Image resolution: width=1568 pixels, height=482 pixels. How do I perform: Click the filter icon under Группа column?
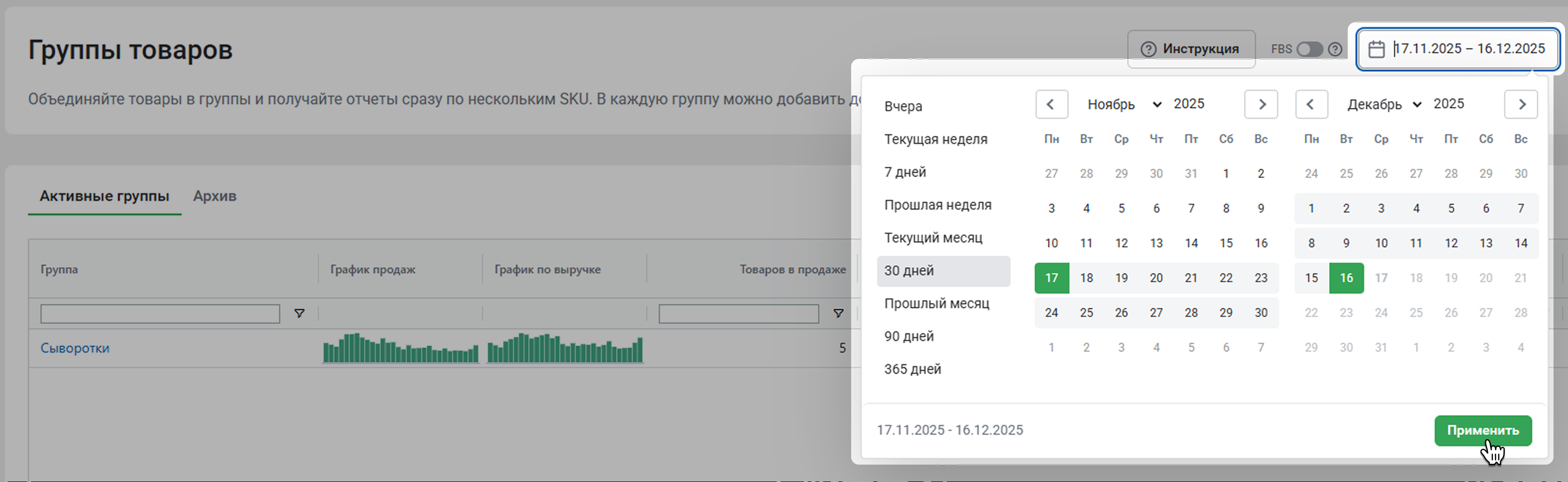299,313
